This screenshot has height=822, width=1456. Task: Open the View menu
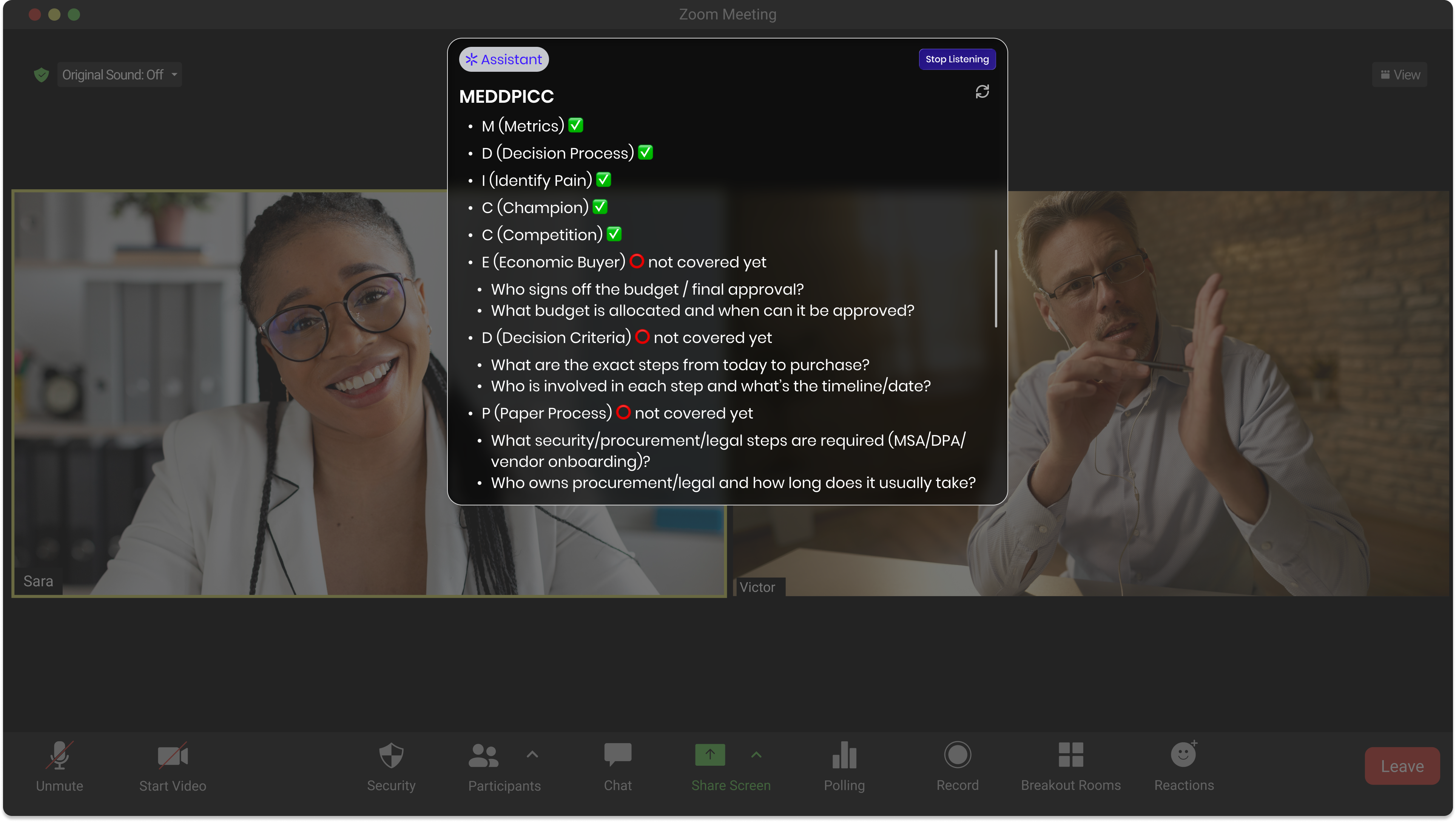(1399, 75)
